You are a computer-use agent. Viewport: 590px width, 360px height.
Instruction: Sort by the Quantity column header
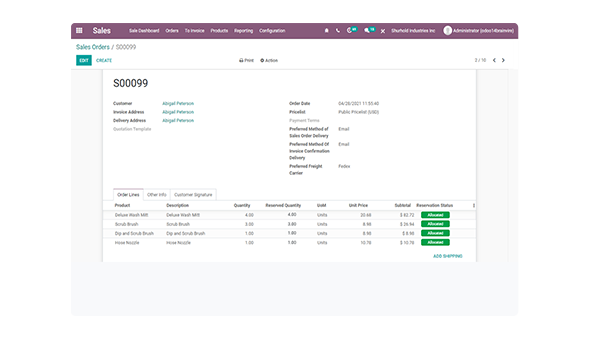[242, 205]
